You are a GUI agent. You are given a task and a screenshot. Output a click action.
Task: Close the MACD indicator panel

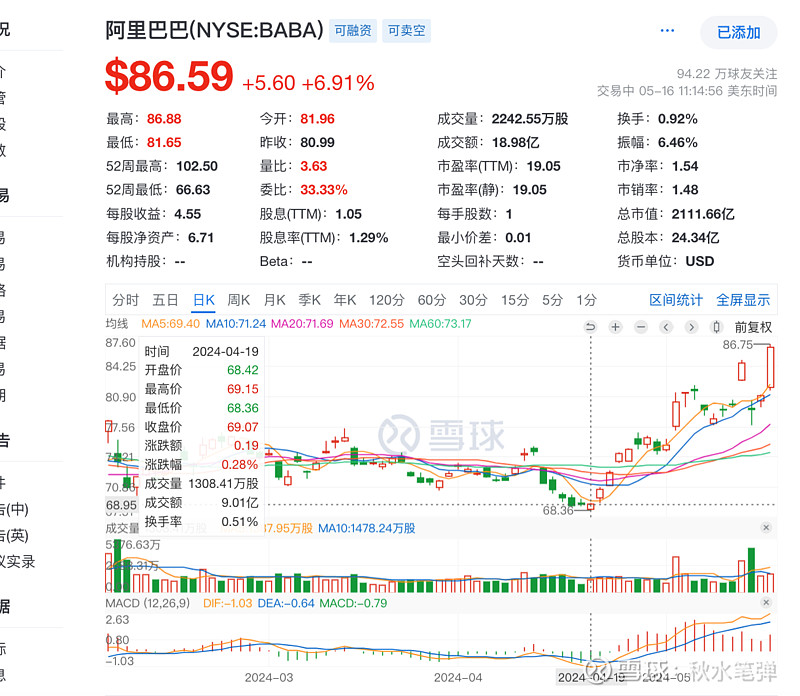[x=766, y=602]
